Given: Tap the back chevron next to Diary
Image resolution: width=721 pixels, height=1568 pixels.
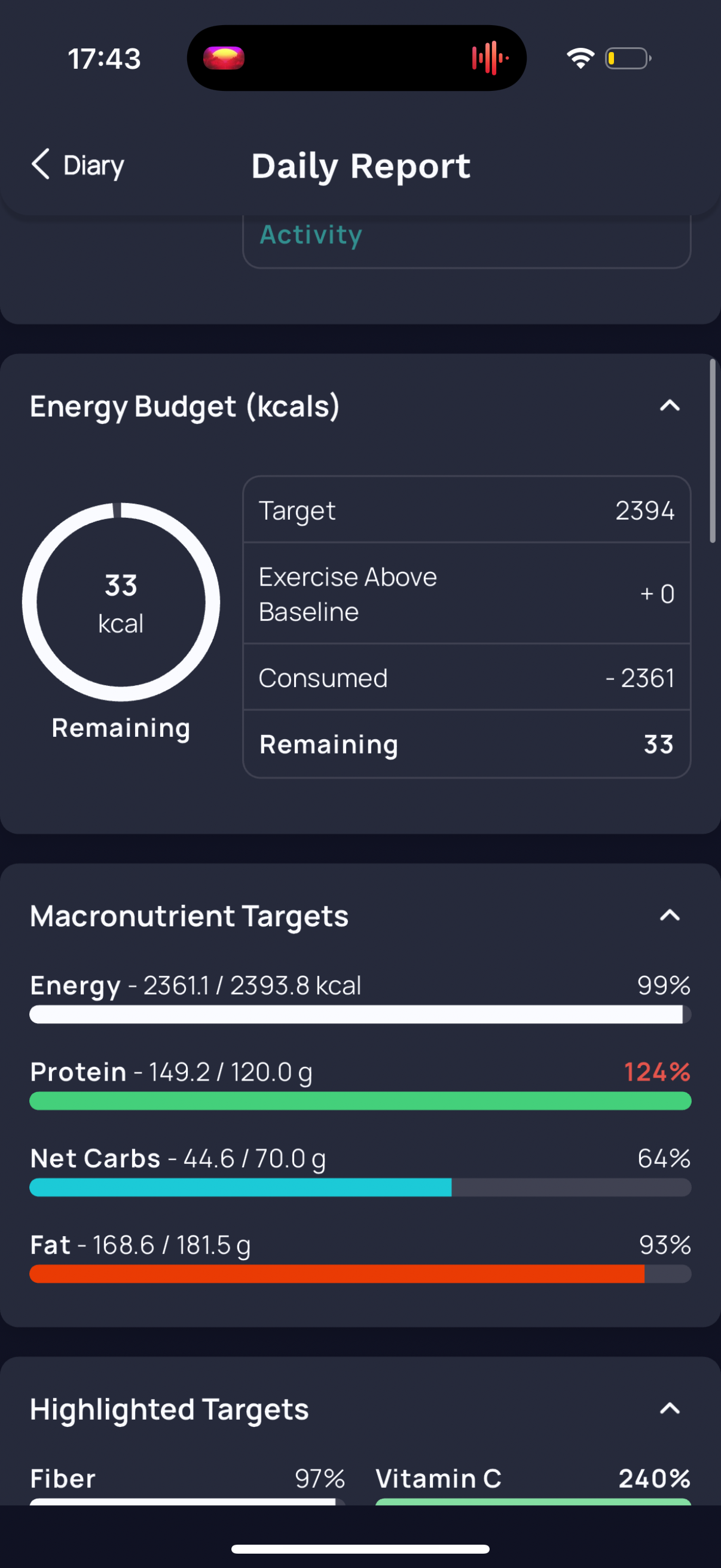Looking at the screenshot, I should point(41,165).
